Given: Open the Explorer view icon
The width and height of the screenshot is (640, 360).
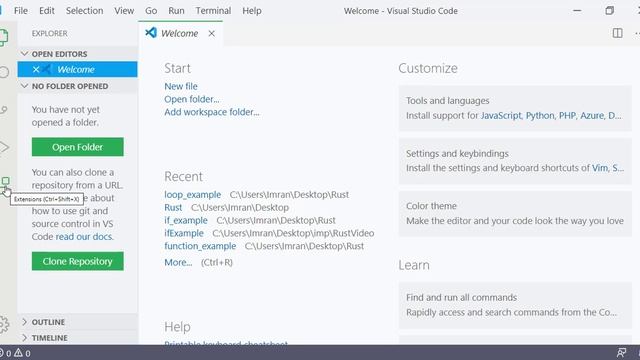Looking at the screenshot, I should pyautogui.click(x=3, y=38).
